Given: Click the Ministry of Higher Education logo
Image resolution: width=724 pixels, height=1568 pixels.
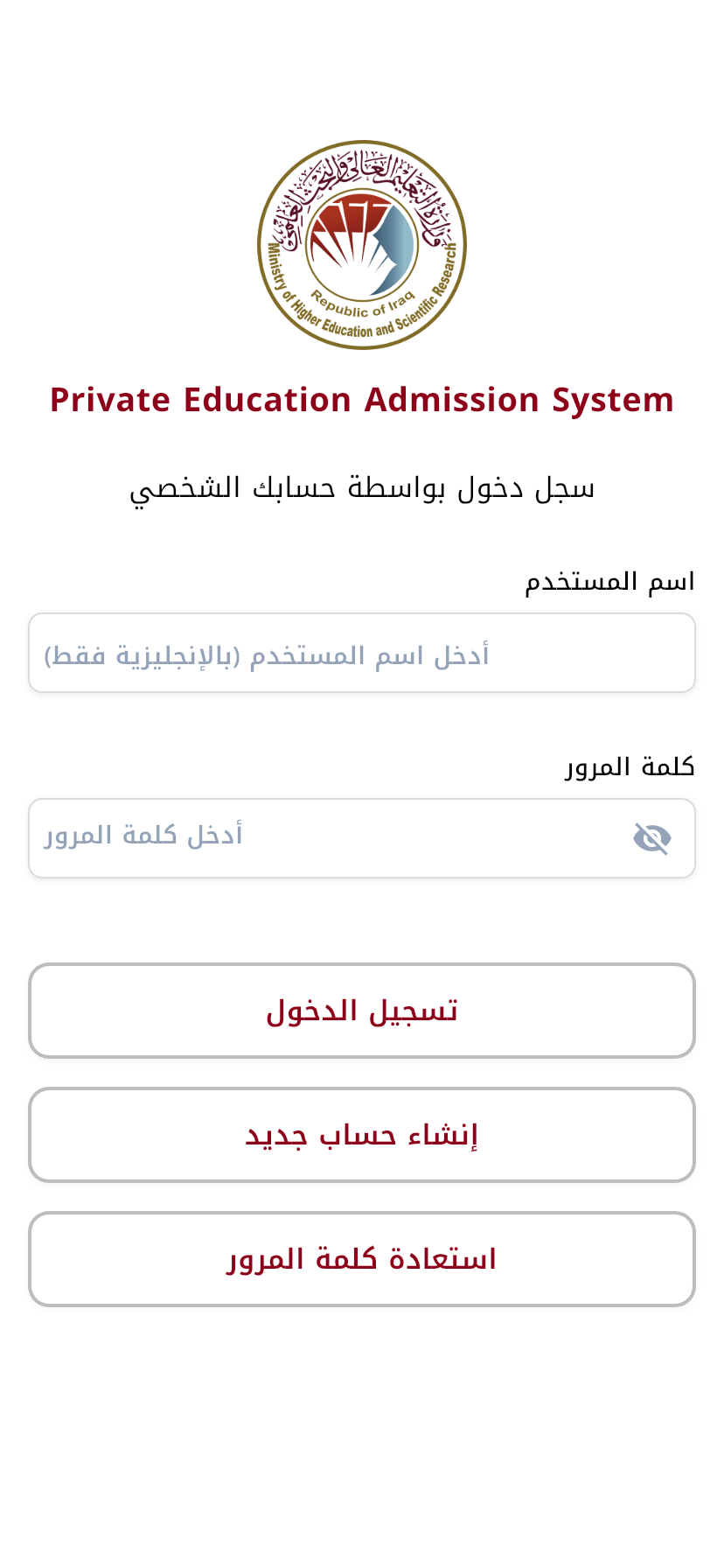Looking at the screenshot, I should click(362, 245).
